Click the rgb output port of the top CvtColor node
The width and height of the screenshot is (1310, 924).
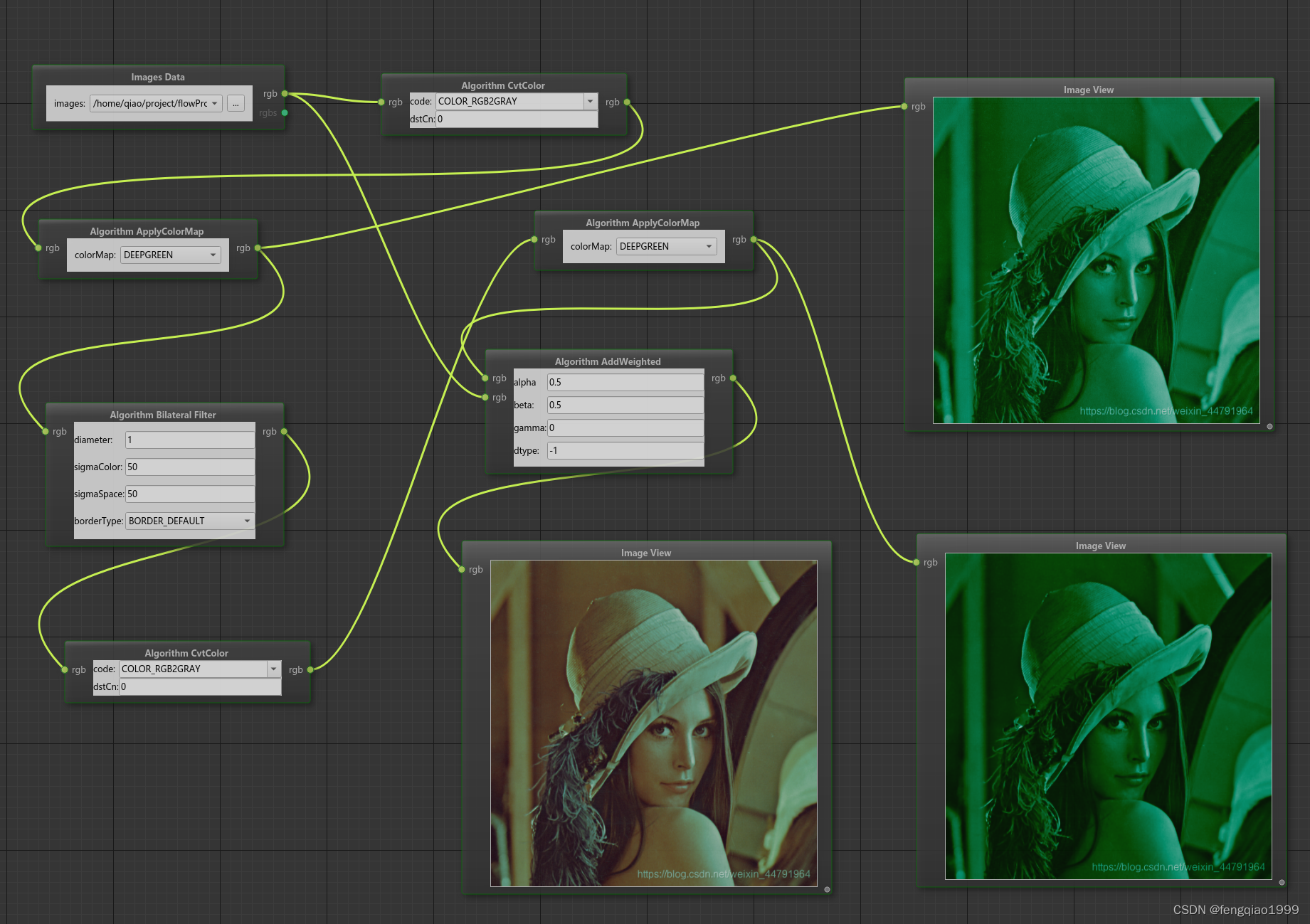627,102
